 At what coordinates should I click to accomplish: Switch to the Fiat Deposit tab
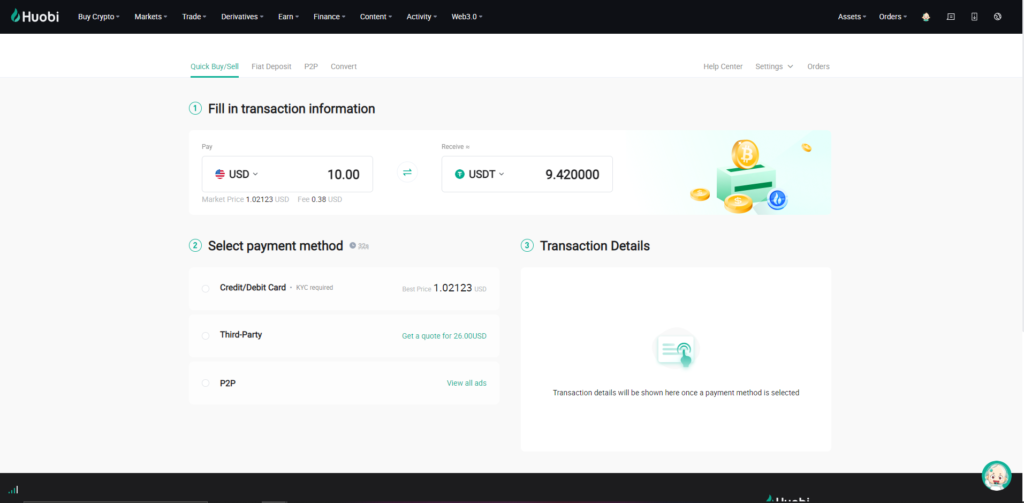pos(271,67)
